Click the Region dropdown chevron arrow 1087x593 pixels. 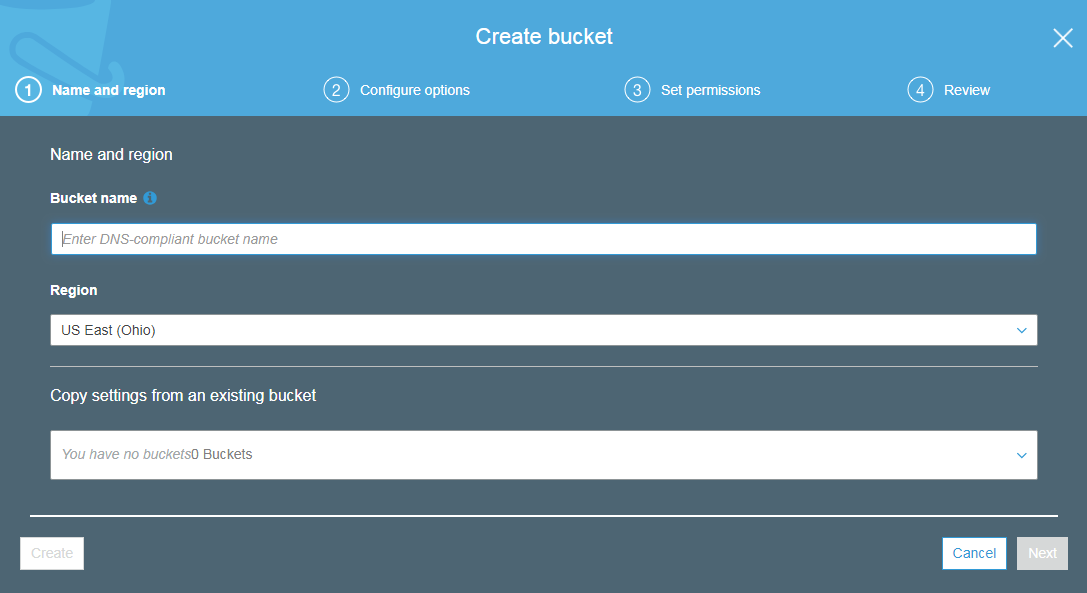point(1021,331)
